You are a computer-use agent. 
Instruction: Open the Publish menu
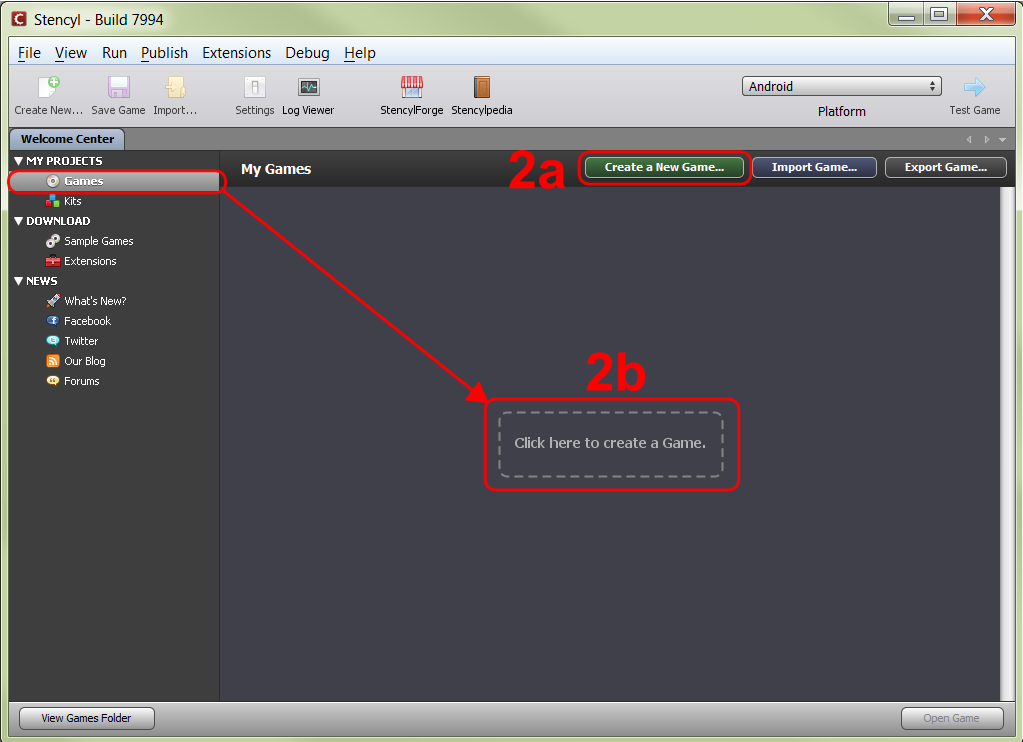pyautogui.click(x=164, y=53)
